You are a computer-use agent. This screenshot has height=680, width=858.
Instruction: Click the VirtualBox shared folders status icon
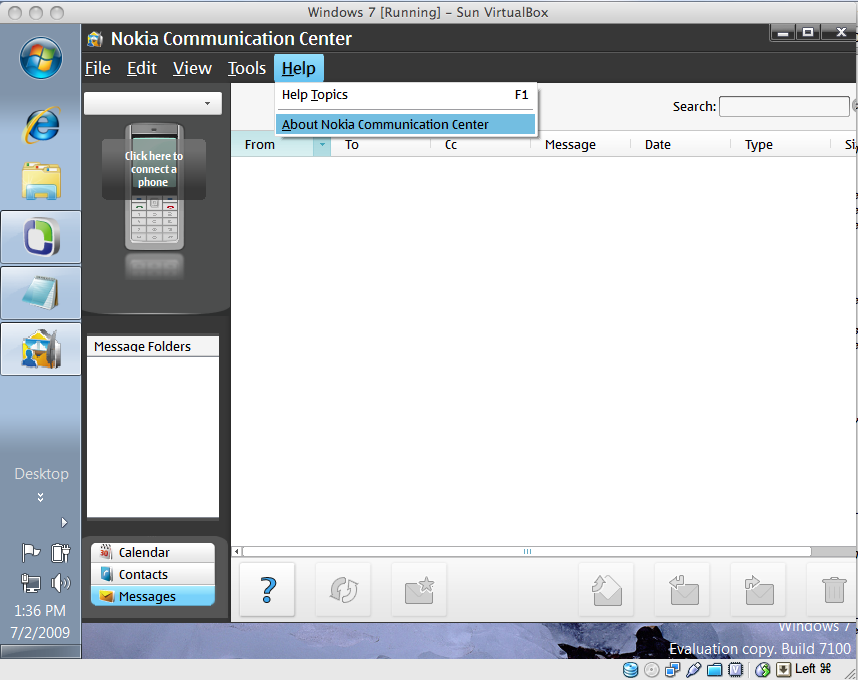pos(715,670)
